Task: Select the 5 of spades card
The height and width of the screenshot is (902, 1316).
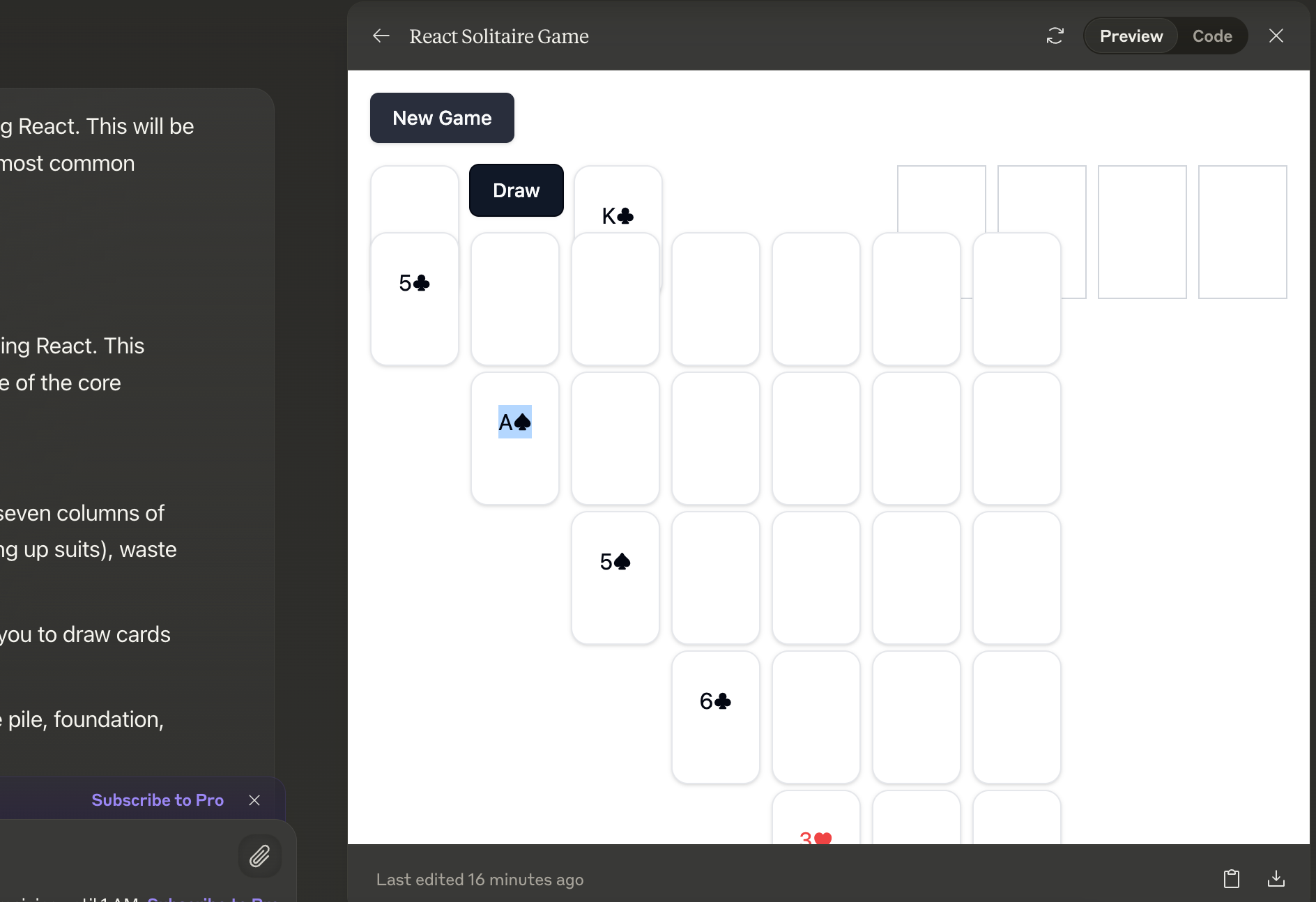Action: click(615, 578)
